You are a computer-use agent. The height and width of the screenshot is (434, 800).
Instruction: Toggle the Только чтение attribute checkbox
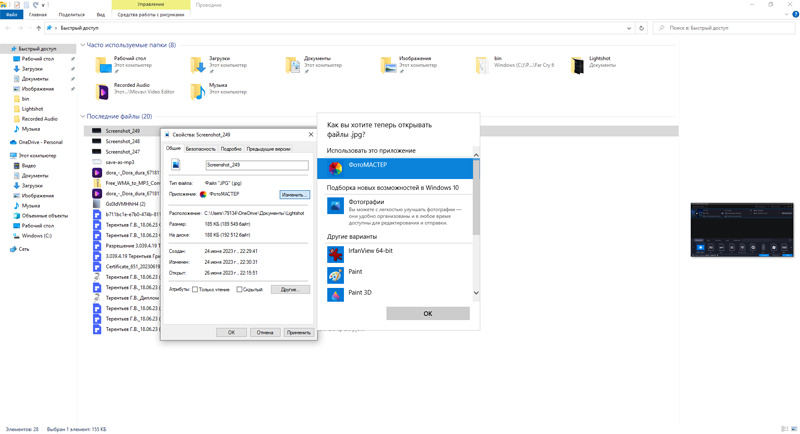point(195,290)
